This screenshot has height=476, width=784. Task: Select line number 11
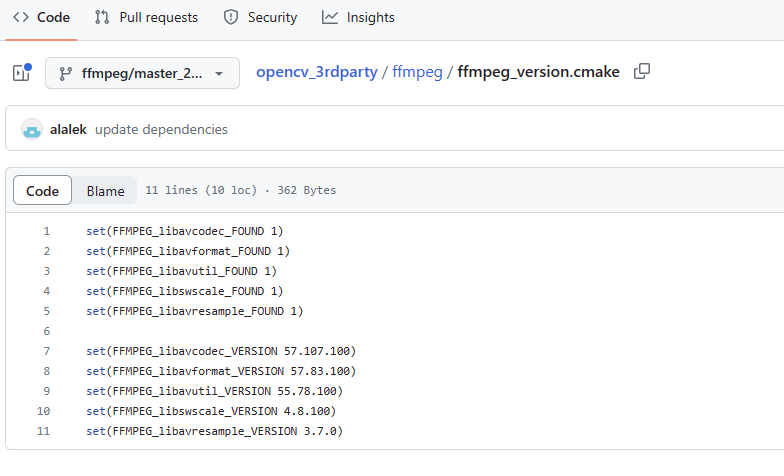tap(44, 431)
